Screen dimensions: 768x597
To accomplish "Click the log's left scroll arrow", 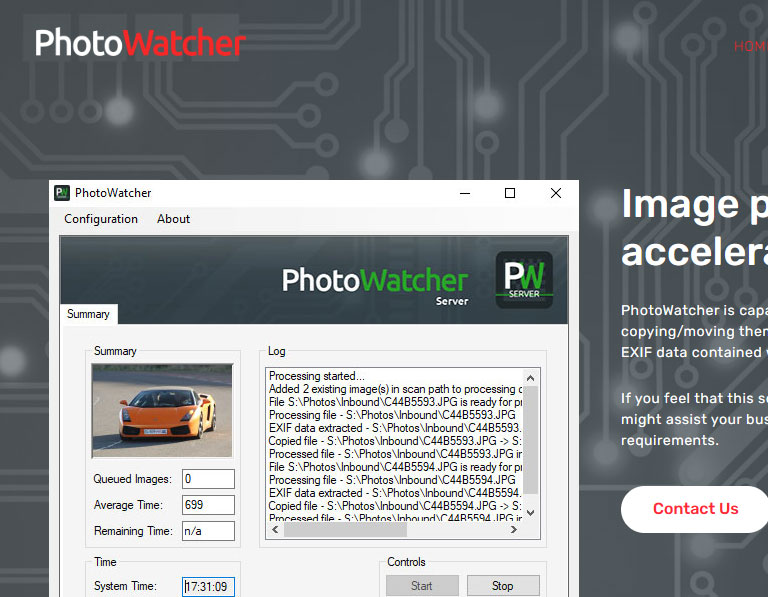I will 273,531.
